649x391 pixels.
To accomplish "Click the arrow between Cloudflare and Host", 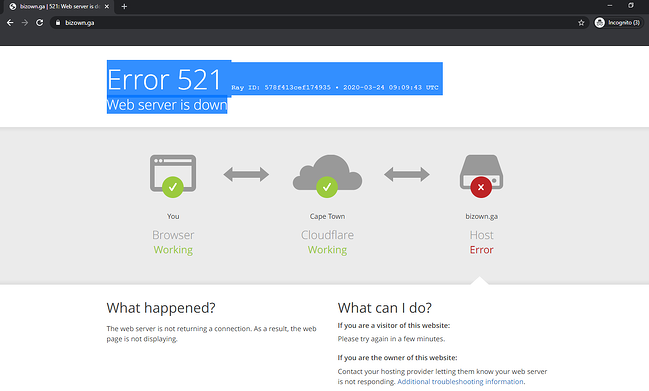I will pyautogui.click(x=406, y=174).
